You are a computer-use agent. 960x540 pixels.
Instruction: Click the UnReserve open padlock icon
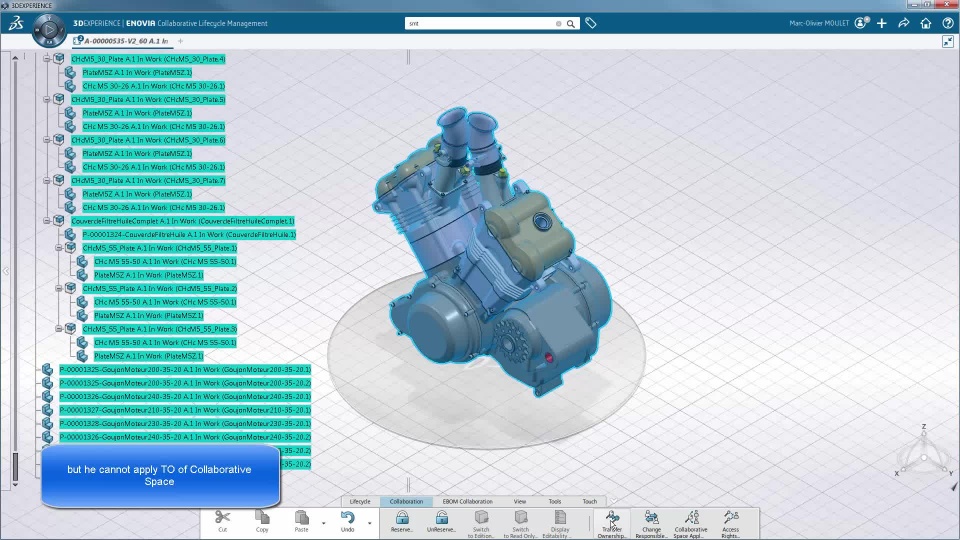441,518
